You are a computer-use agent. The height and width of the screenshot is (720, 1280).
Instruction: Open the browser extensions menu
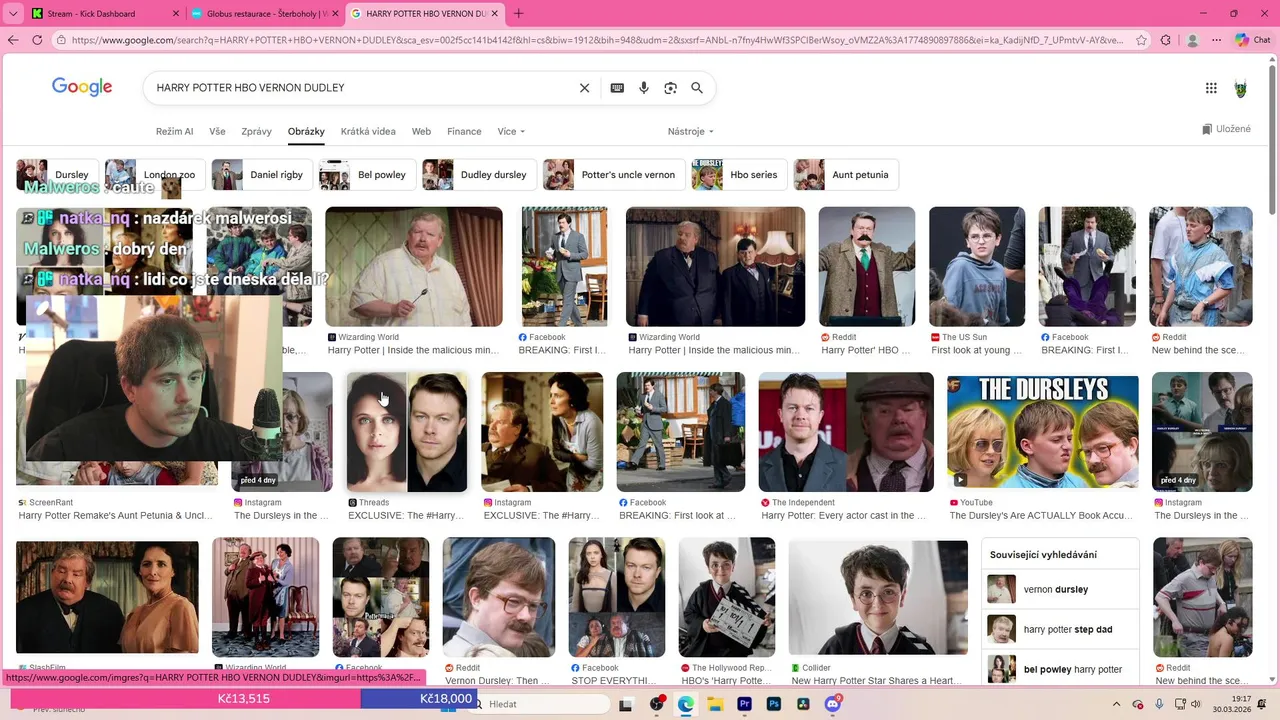point(1166,40)
